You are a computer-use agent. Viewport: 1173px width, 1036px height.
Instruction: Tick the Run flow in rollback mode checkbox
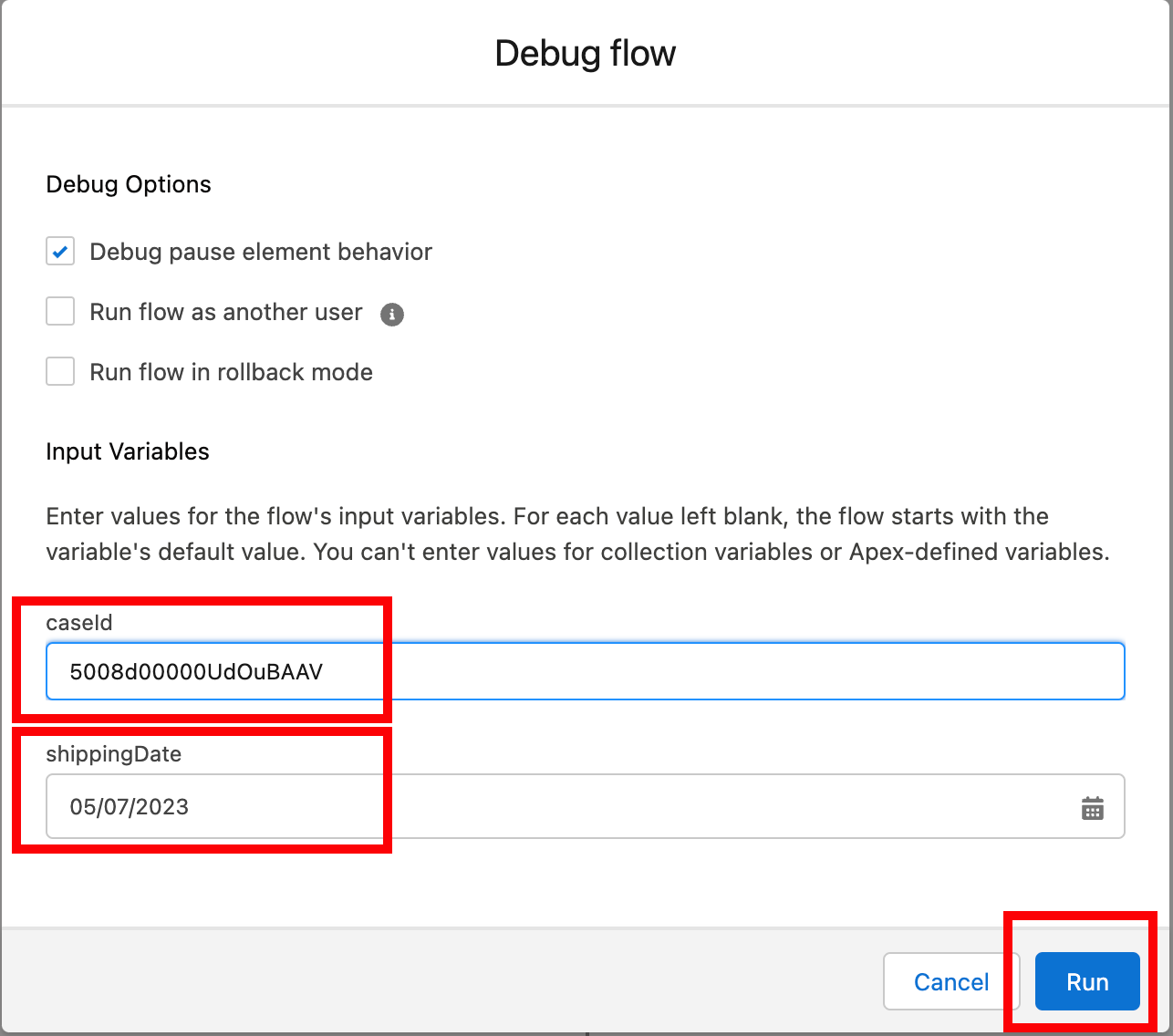60,372
